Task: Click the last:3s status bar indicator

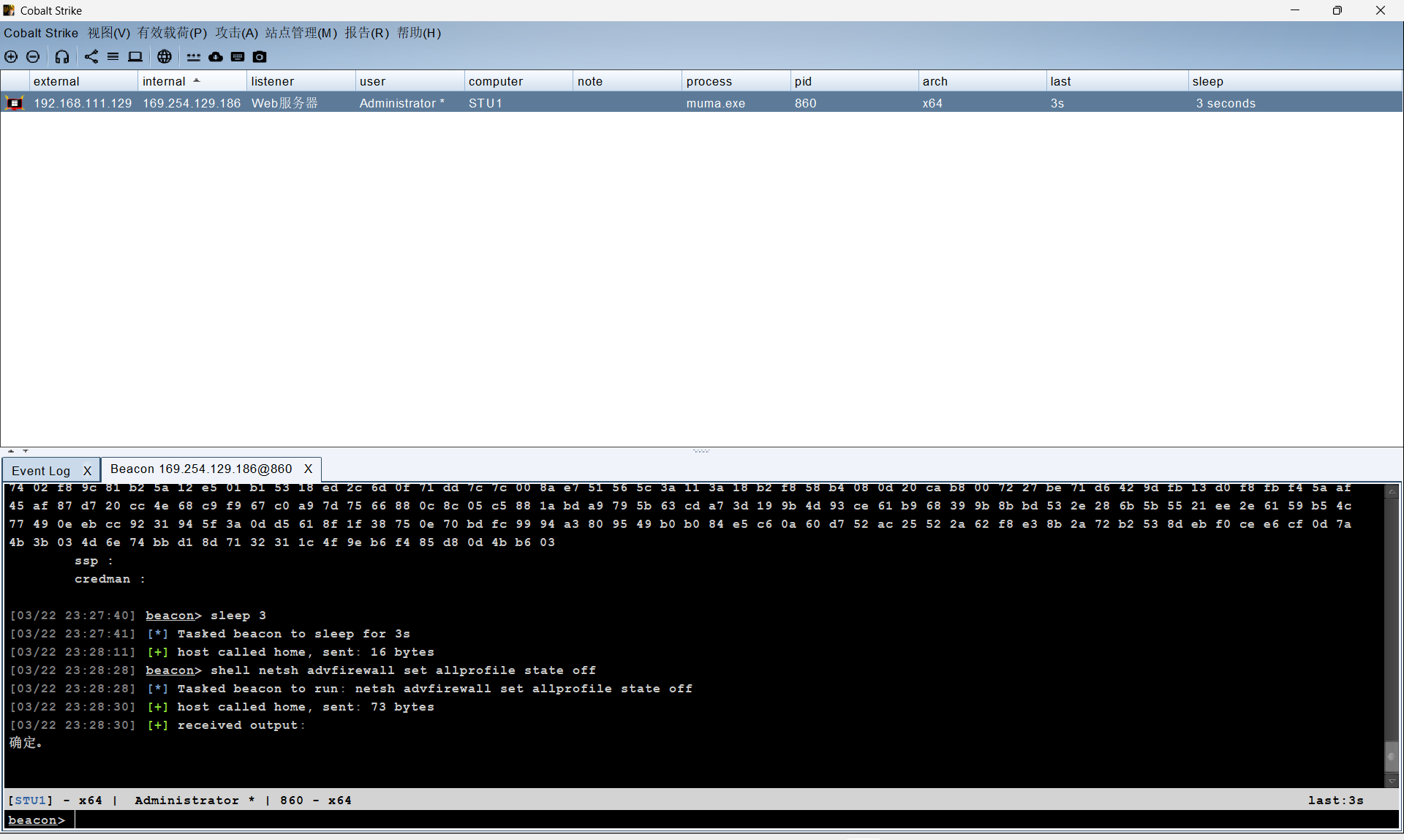Action: [x=1336, y=801]
